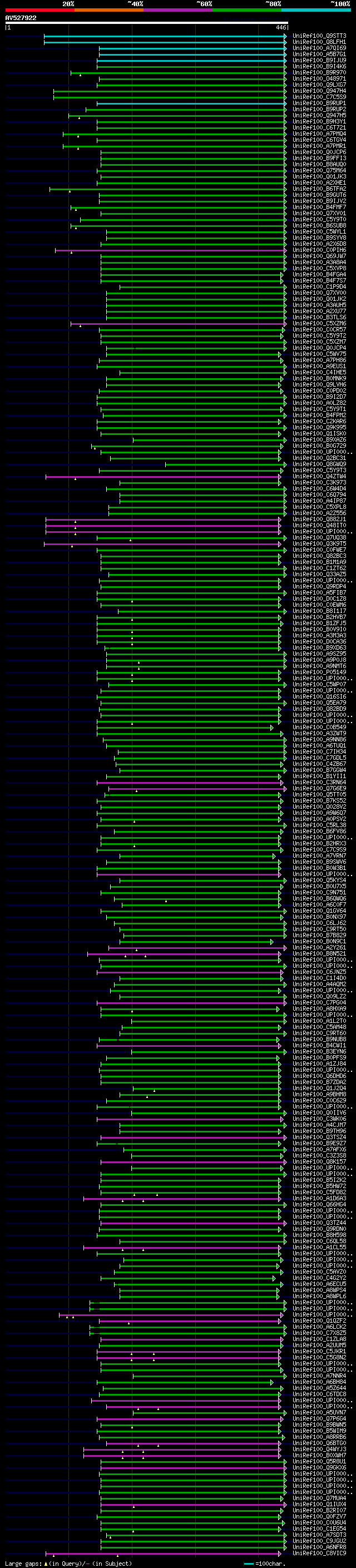Select hit UniRef100_B4FMF7
Screen dimensions: 356x1568
tap(319, 207)
